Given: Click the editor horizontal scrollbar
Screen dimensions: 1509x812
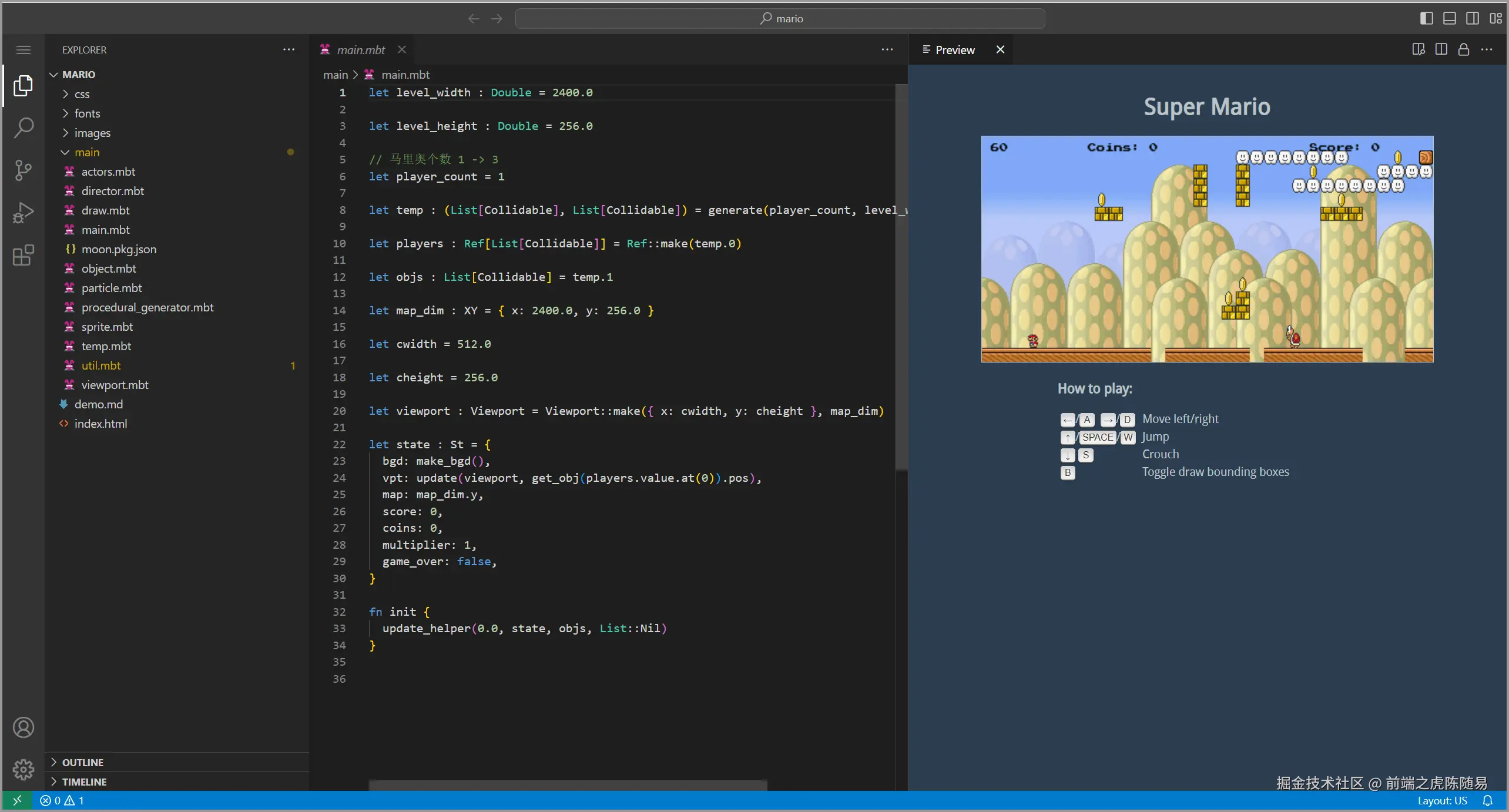Looking at the screenshot, I should coord(568,785).
